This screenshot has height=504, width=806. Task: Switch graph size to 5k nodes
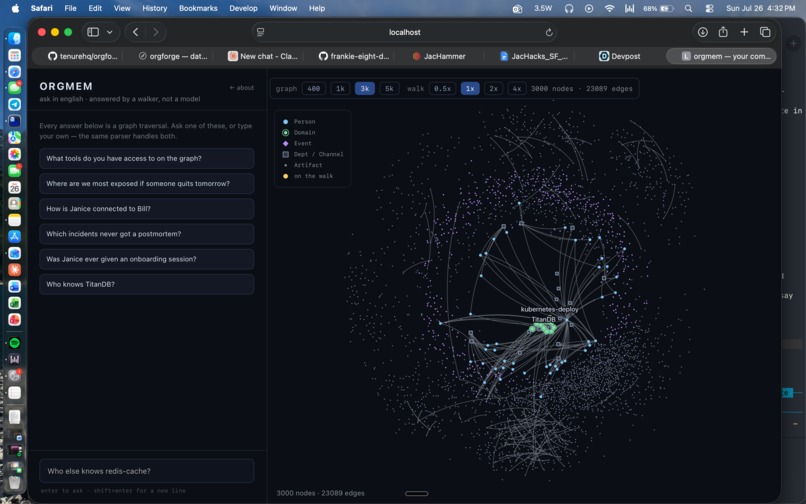point(389,88)
